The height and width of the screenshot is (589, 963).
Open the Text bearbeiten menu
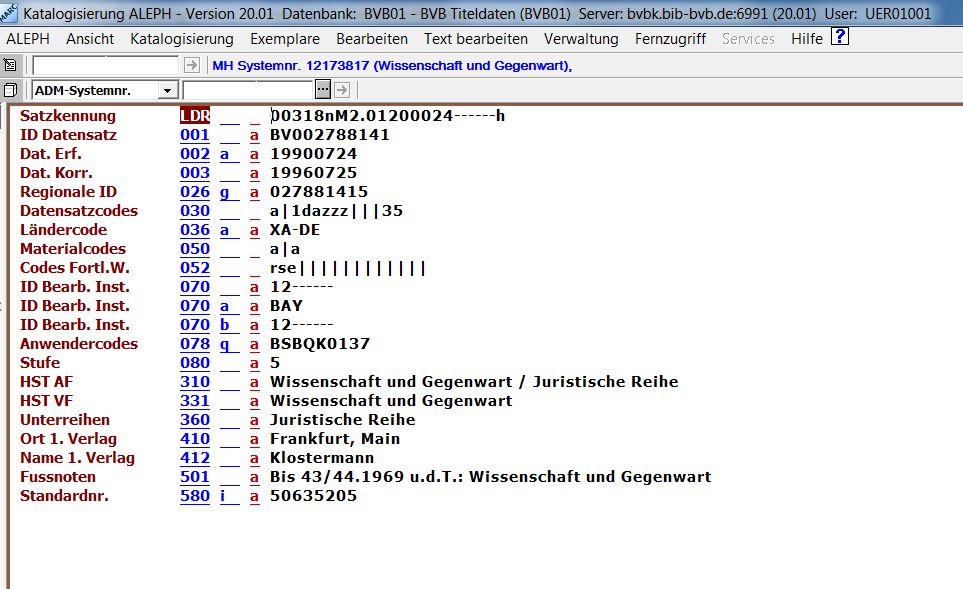pos(476,39)
